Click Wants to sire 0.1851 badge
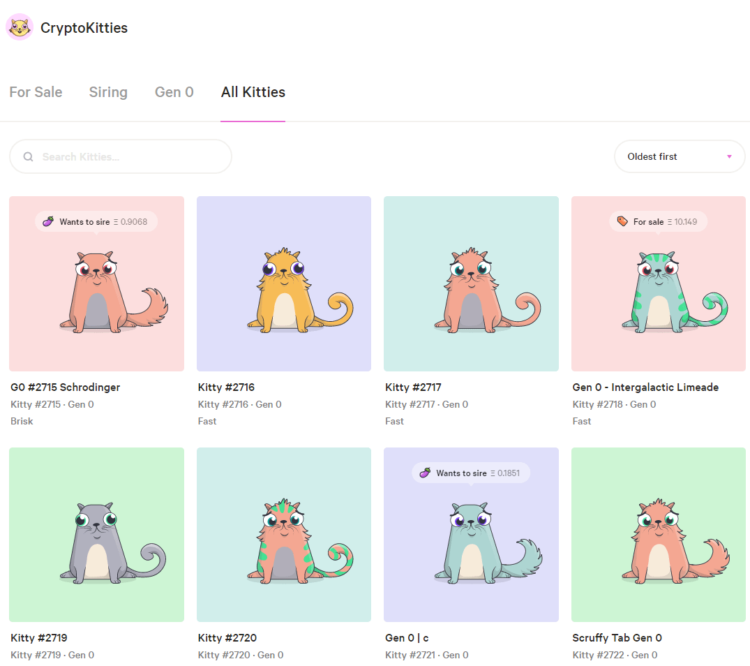Image resolution: width=750 pixels, height=666 pixels. pyautogui.click(x=471, y=473)
